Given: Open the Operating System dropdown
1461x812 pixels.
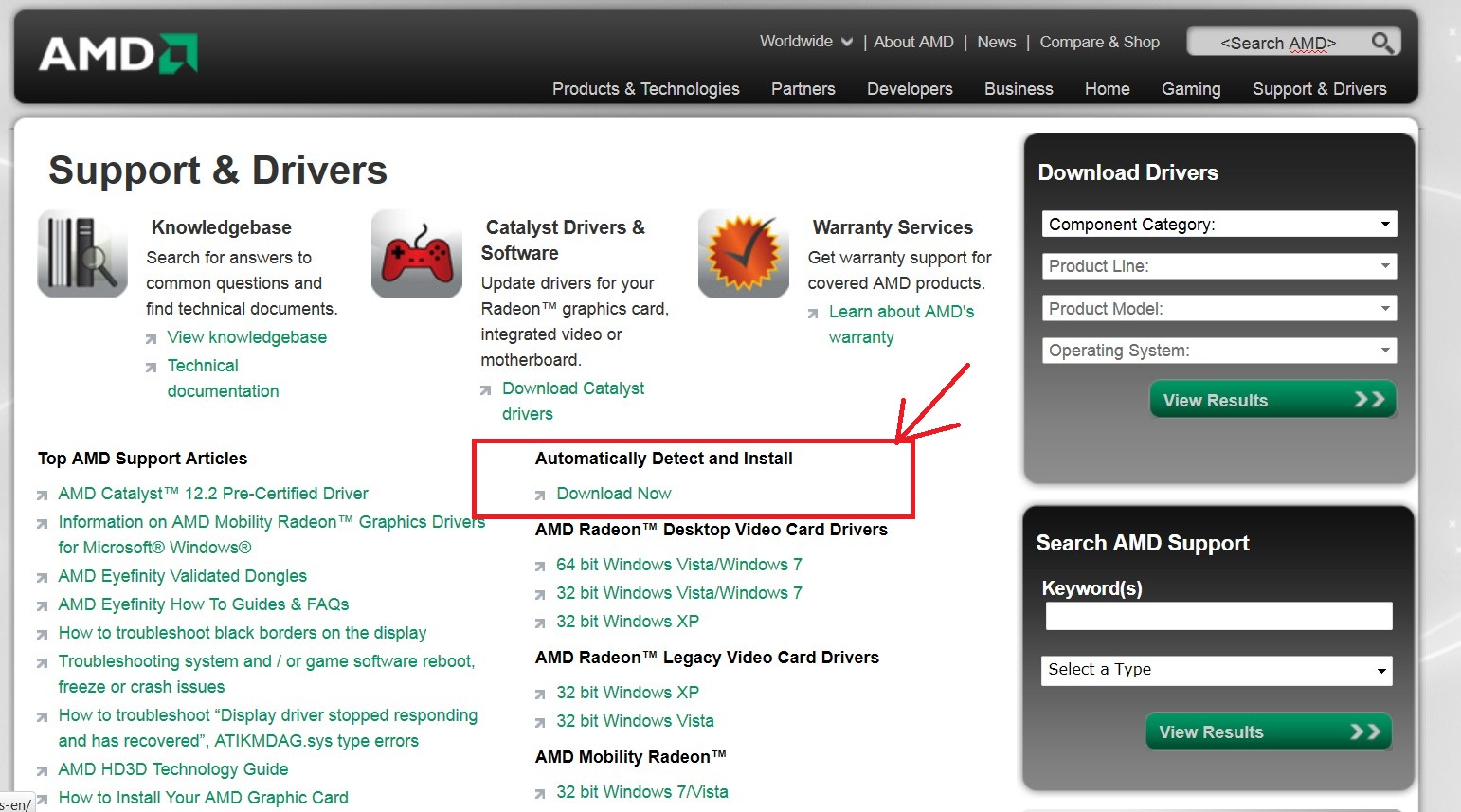Looking at the screenshot, I should (x=1219, y=351).
